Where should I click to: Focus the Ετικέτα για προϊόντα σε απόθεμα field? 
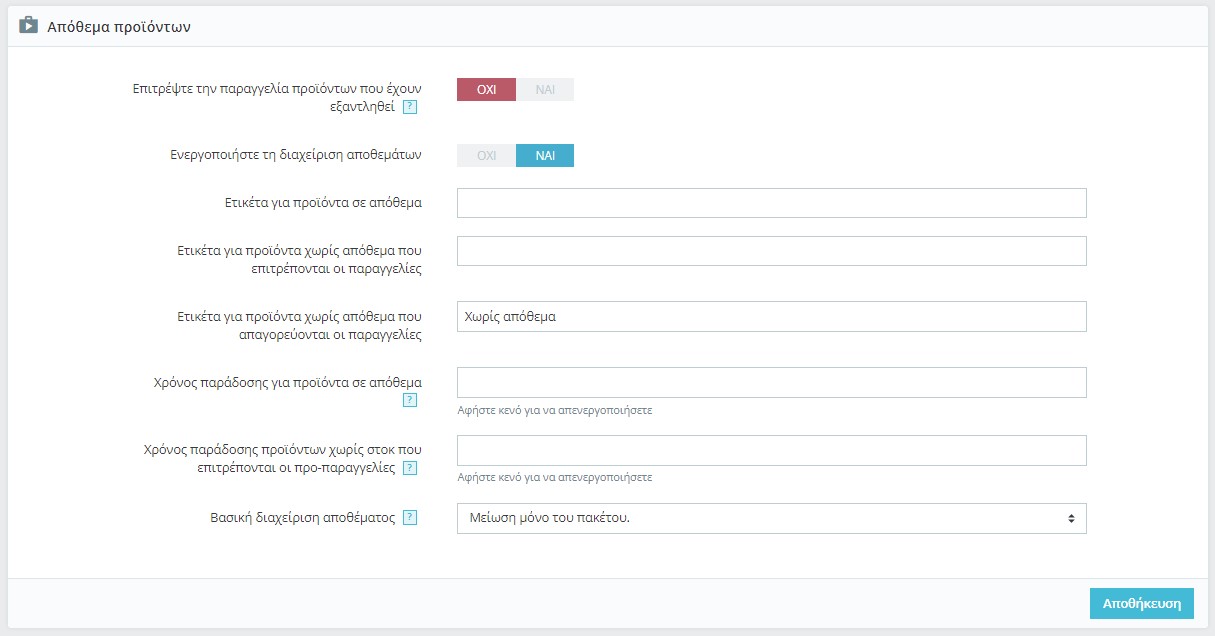[x=771, y=203]
